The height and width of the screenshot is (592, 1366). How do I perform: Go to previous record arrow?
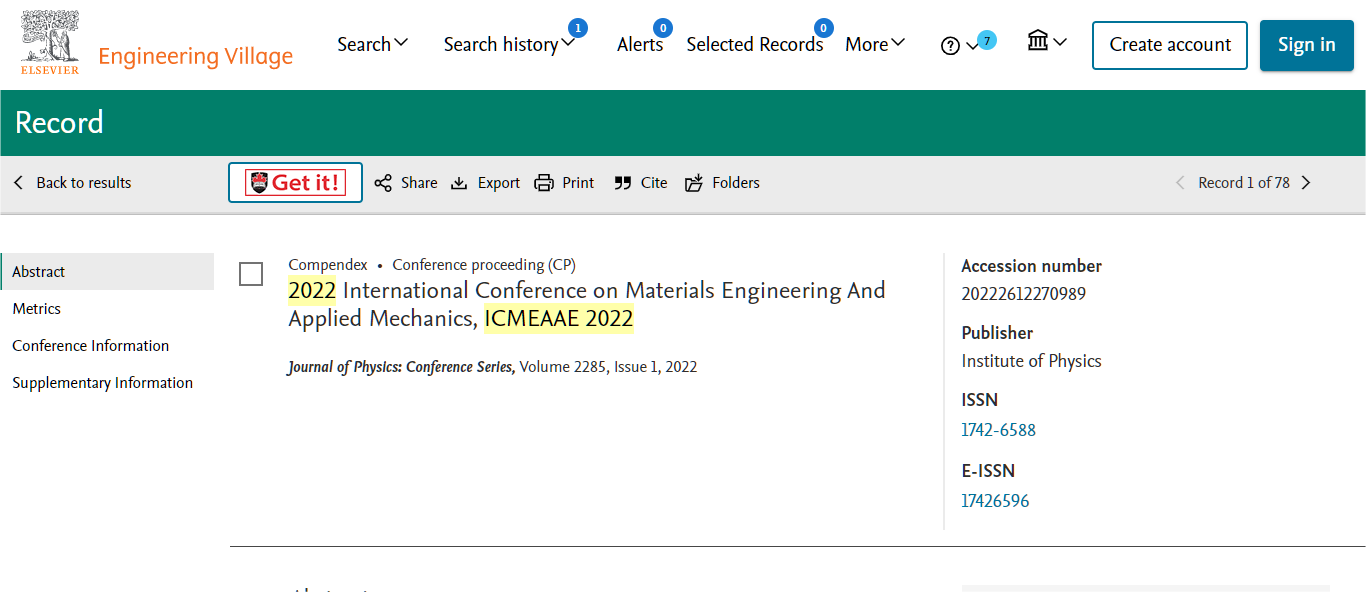tap(1180, 183)
